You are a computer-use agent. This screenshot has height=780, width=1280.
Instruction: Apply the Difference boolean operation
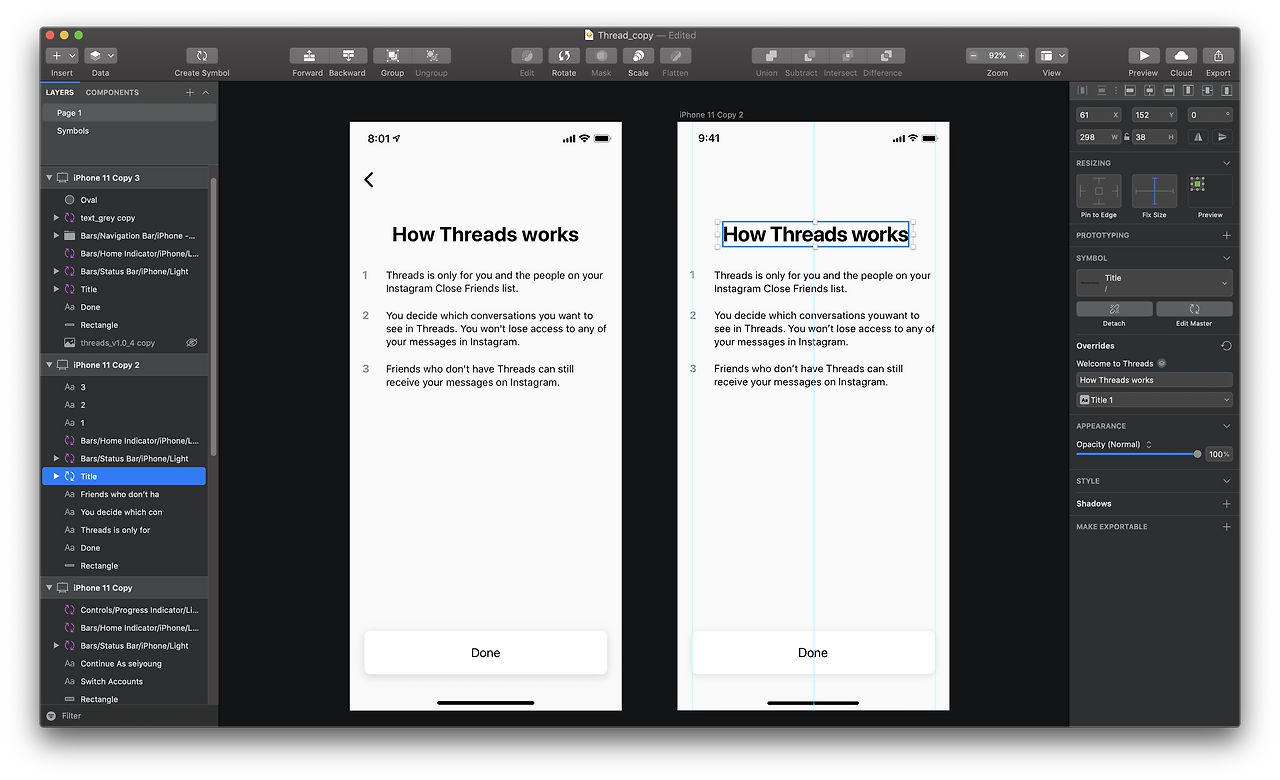pos(886,56)
